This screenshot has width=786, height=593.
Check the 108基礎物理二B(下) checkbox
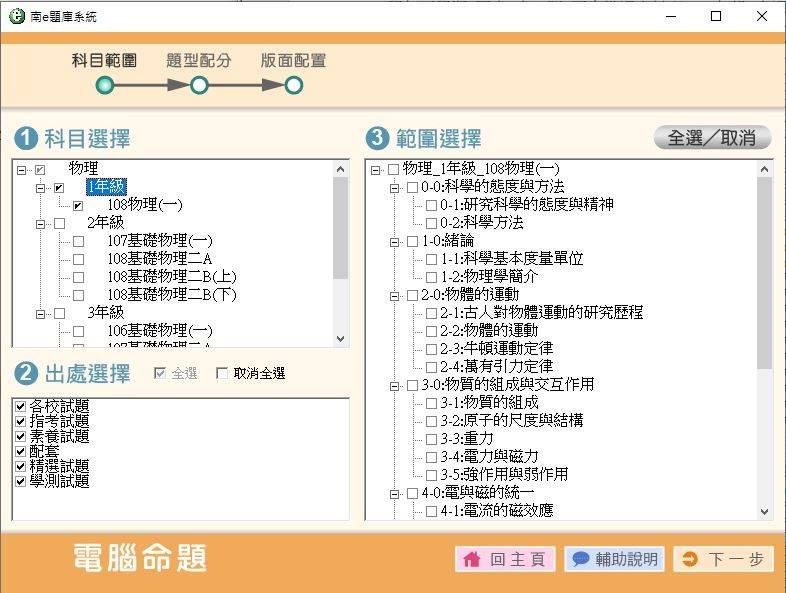tap(78, 296)
